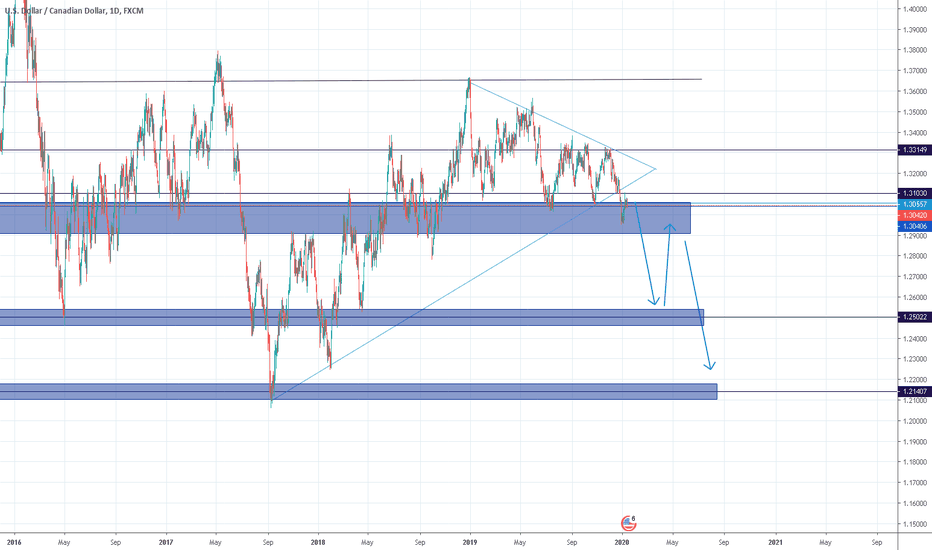932x550 pixels.
Task: Click the US economic event flag icon
Action: tap(629, 522)
